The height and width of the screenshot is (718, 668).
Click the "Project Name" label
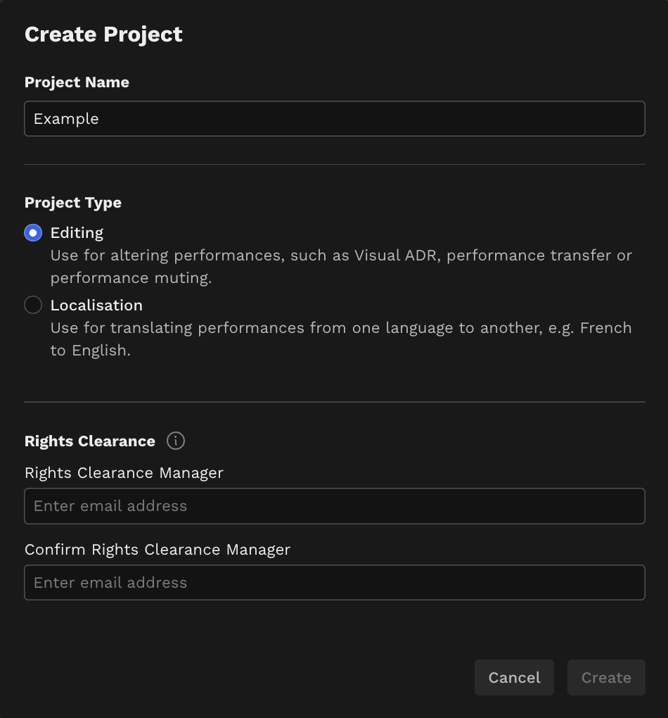point(77,82)
